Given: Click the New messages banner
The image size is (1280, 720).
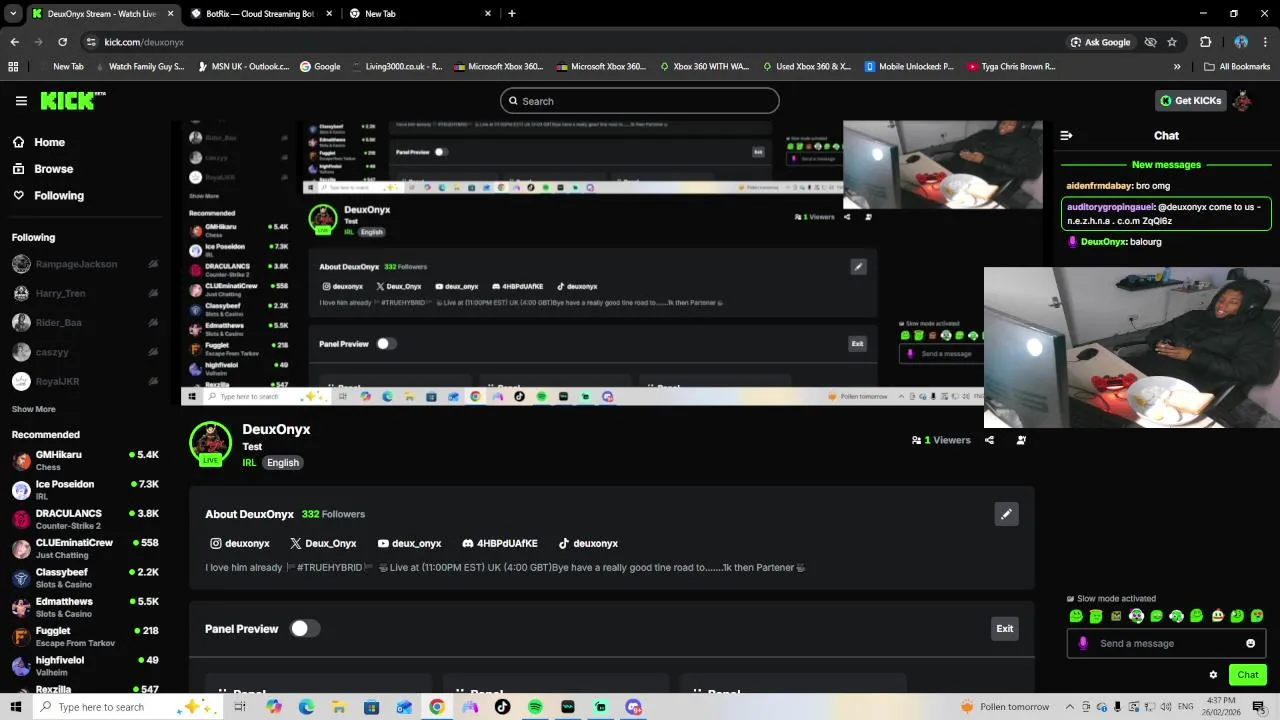Looking at the screenshot, I should tap(1166, 165).
